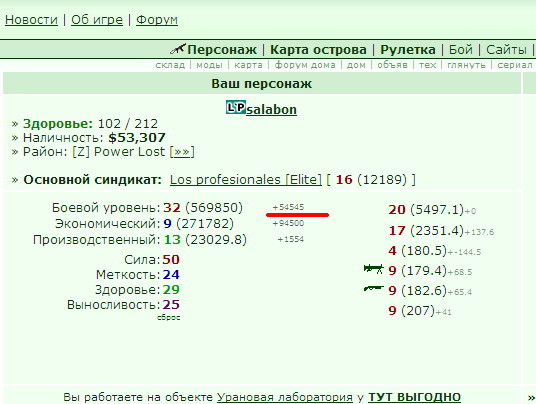Image resolution: width=536 pixels, height=404 pixels.
Task: Click the [»»] district link after Power Lost
Action: (x=182, y=152)
